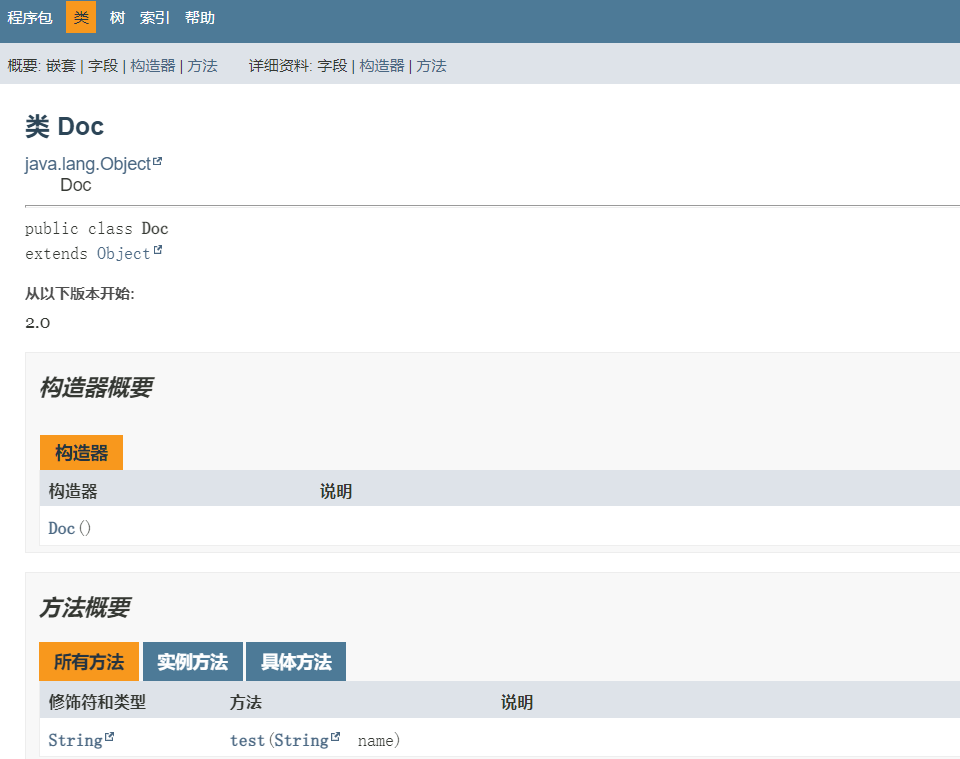Jump to 方法 in the 详细资料 links

[431, 65]
